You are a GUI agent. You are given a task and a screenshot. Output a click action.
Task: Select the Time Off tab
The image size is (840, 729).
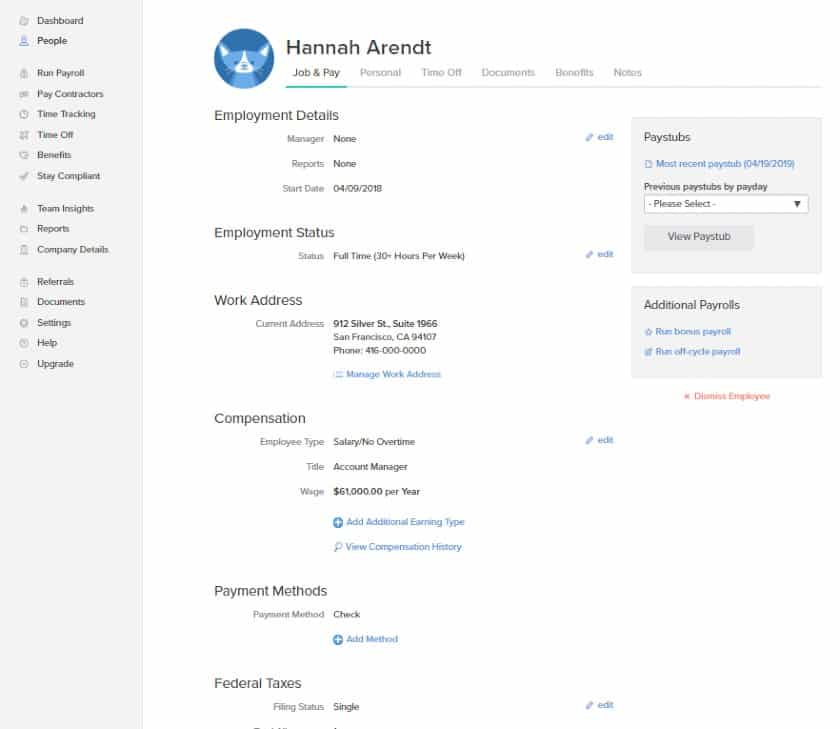point(441,73)
